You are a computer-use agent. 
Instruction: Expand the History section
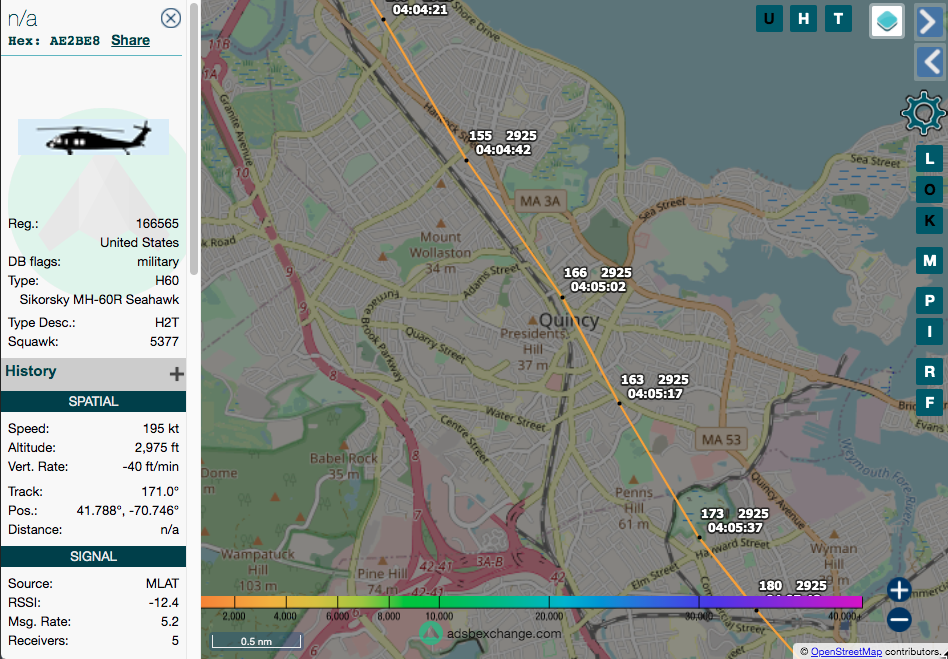click(176, 374)
